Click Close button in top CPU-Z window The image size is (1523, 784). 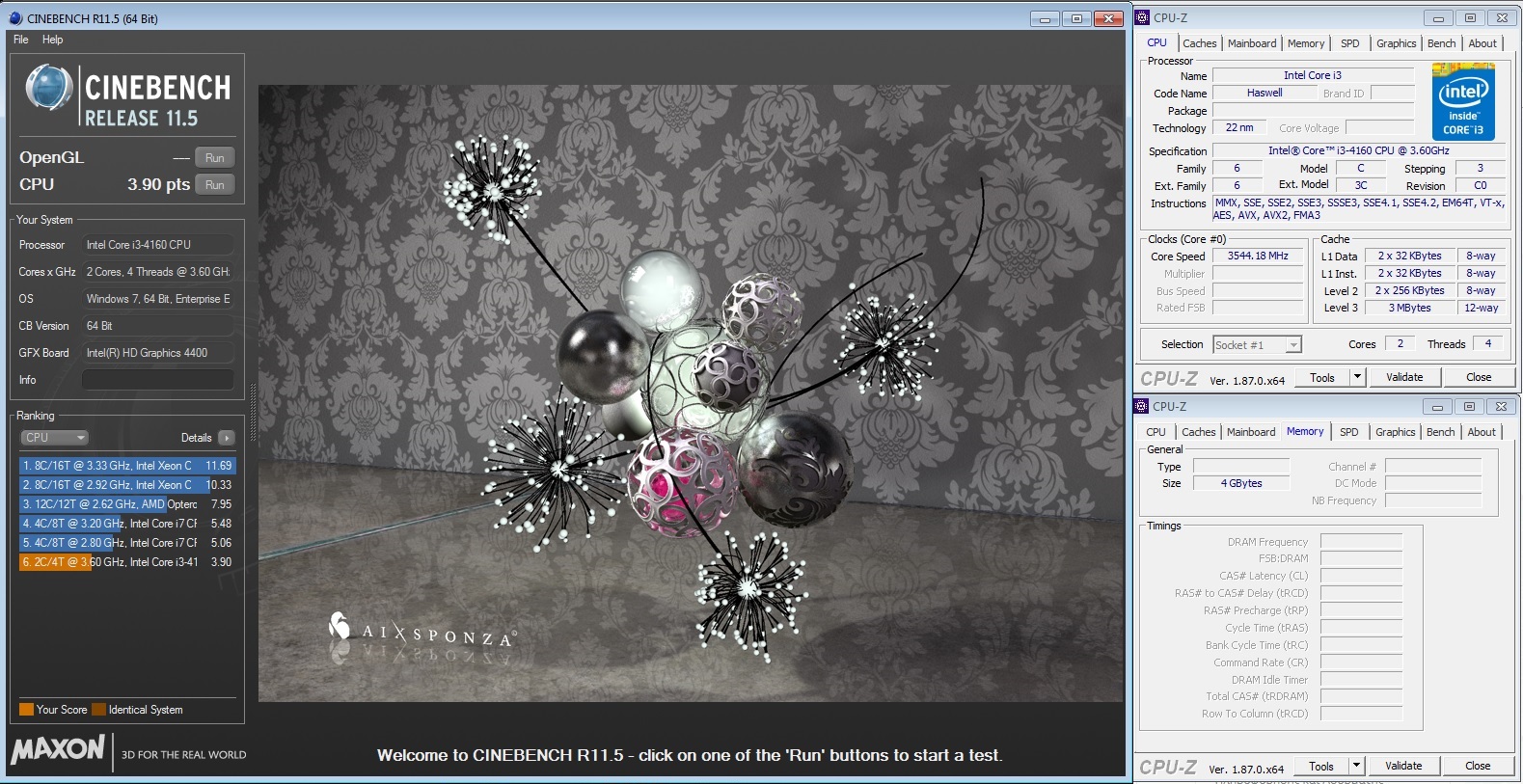coord(1479,378)
